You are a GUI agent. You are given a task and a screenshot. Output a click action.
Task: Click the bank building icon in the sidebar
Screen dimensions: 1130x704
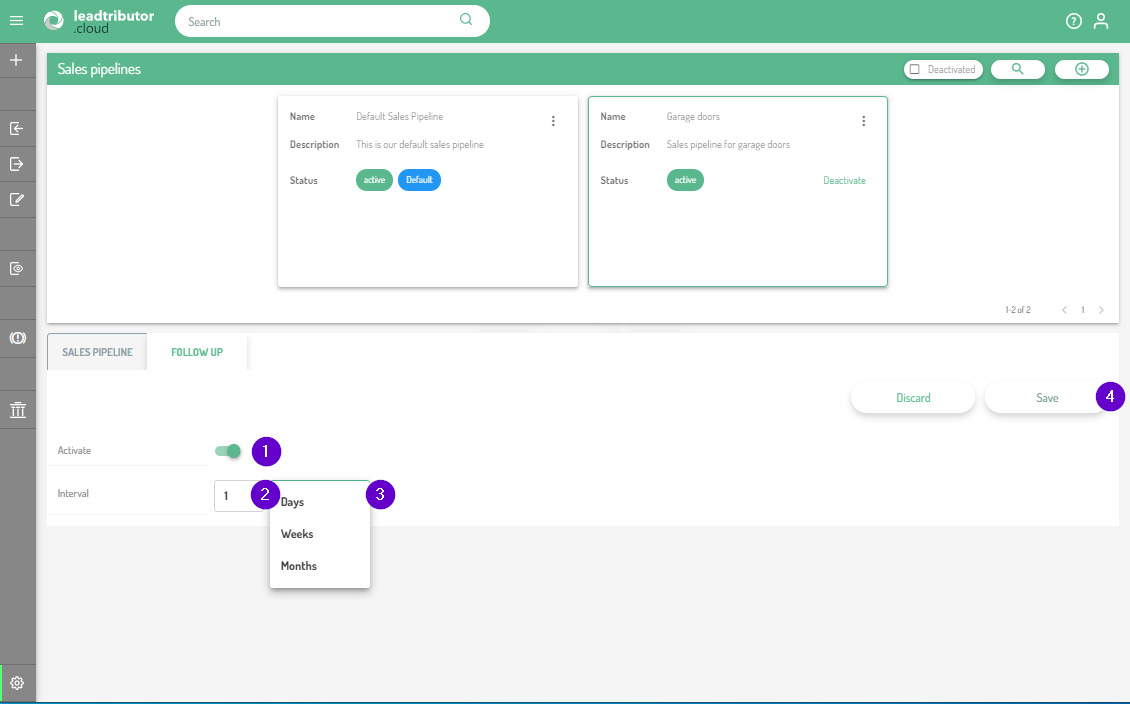point(17,410)
